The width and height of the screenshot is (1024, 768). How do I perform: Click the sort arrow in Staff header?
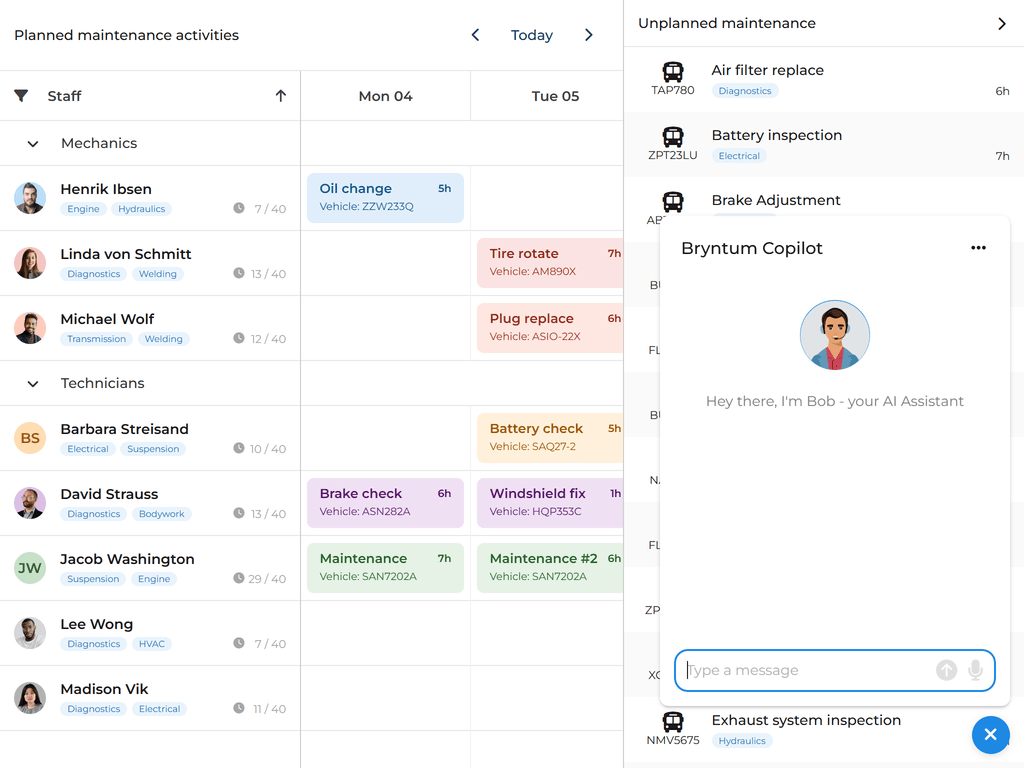click(281, 96)
